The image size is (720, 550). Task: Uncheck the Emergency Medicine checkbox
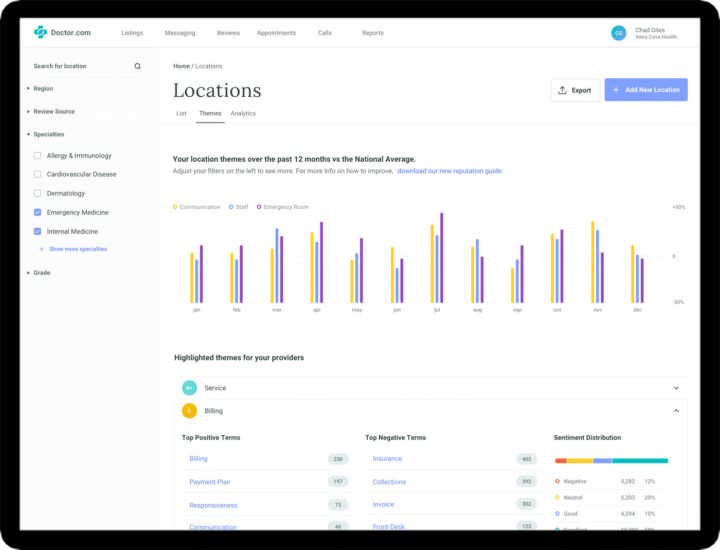[38, 212]
